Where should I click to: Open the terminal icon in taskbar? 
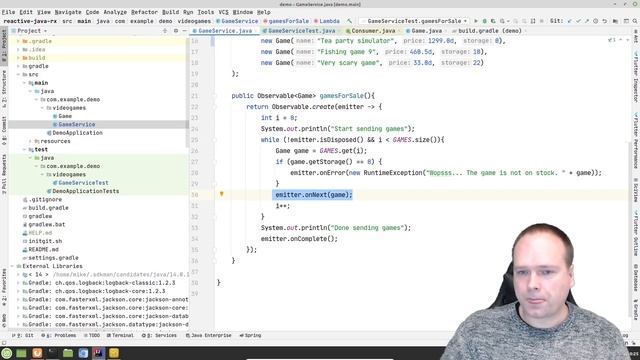[53, 353]
